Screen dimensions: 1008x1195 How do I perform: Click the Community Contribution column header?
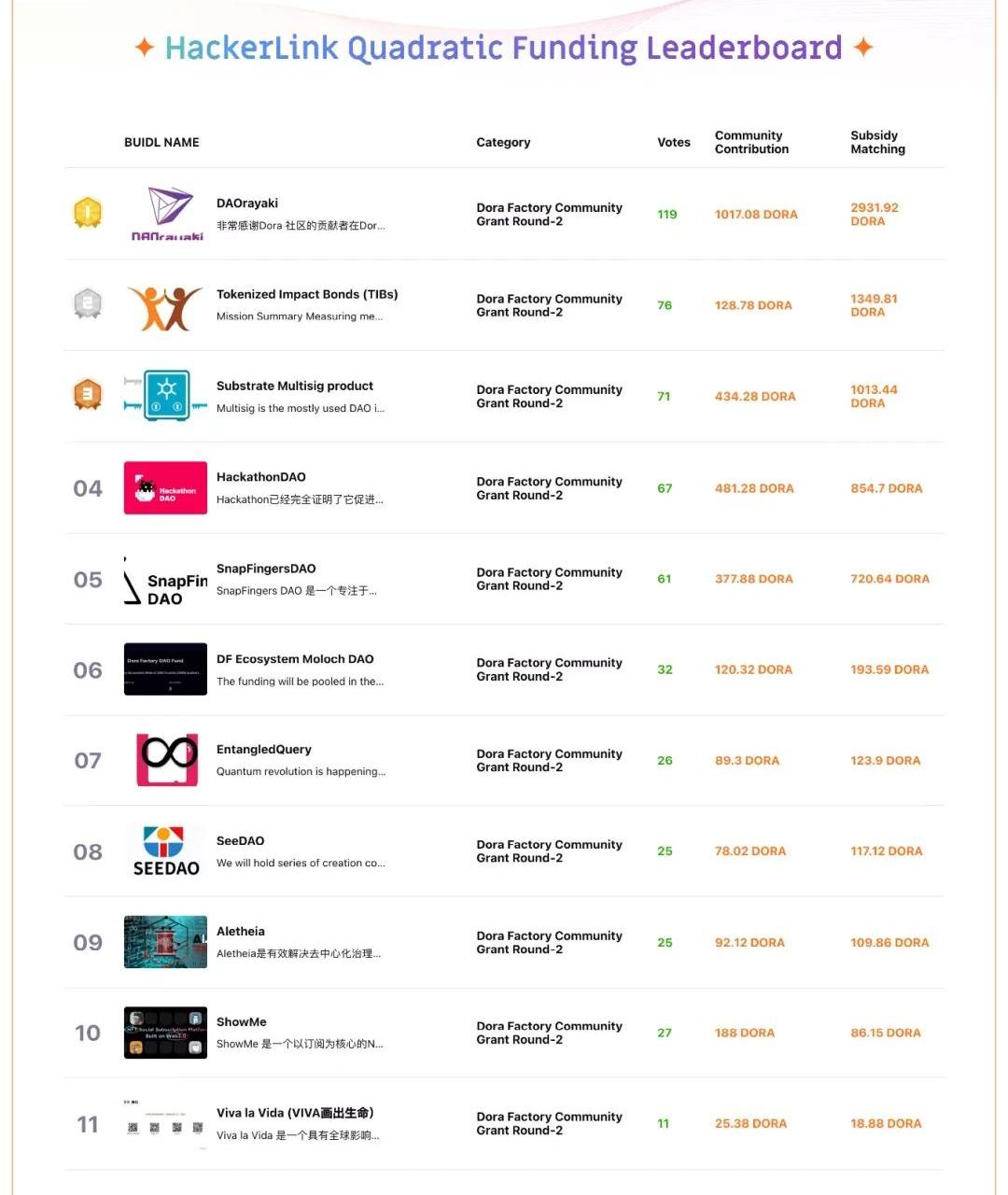click(x=751, y=142)
